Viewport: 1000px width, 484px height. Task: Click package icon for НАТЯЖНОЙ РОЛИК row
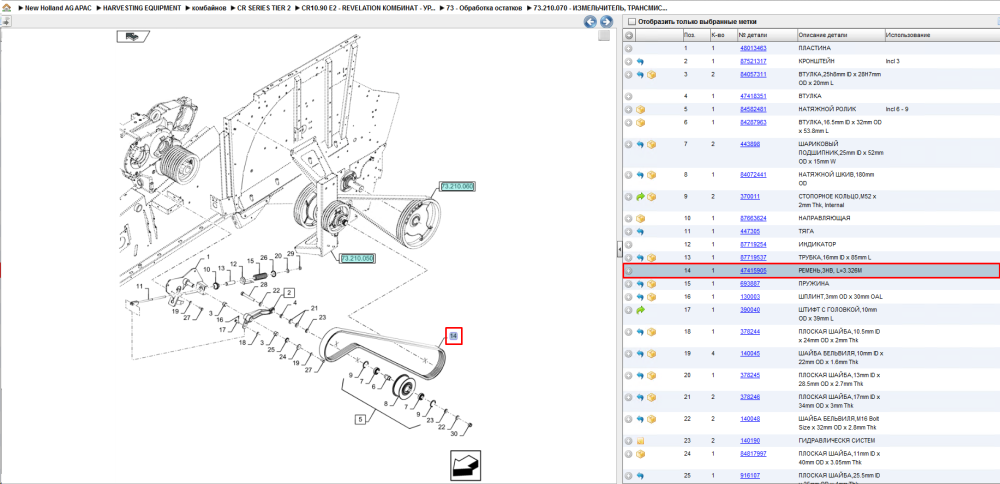tap(640, 109)
